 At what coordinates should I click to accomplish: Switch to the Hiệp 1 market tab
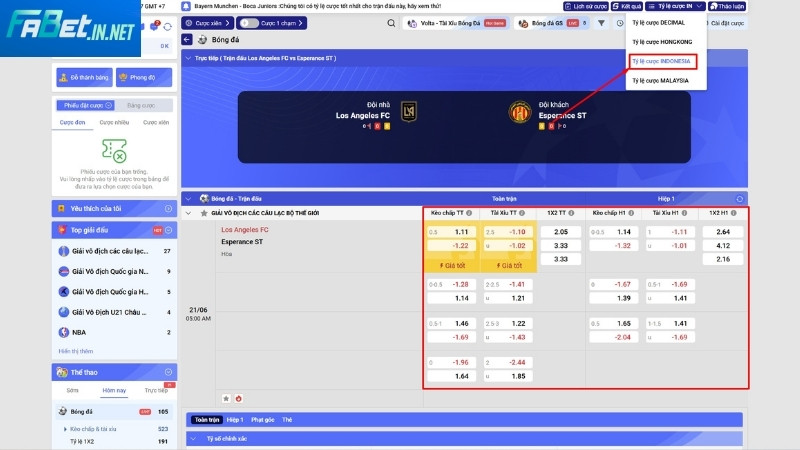coord(235,420)
